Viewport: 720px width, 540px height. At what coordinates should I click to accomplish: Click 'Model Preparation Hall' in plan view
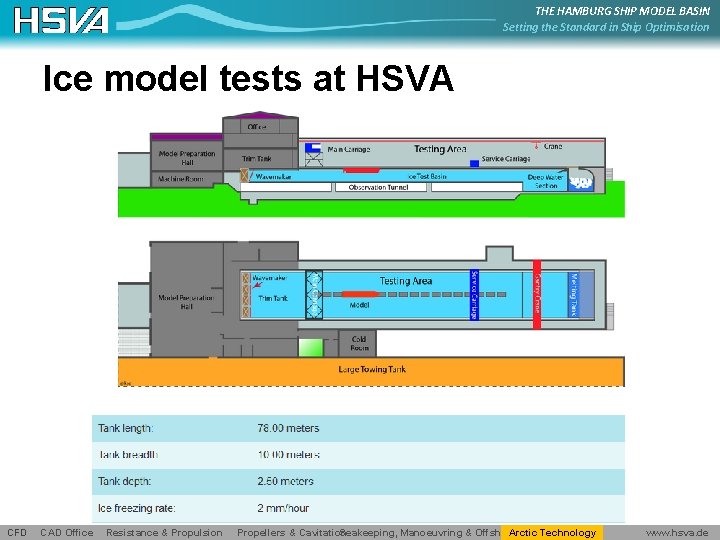coord(186,302)
